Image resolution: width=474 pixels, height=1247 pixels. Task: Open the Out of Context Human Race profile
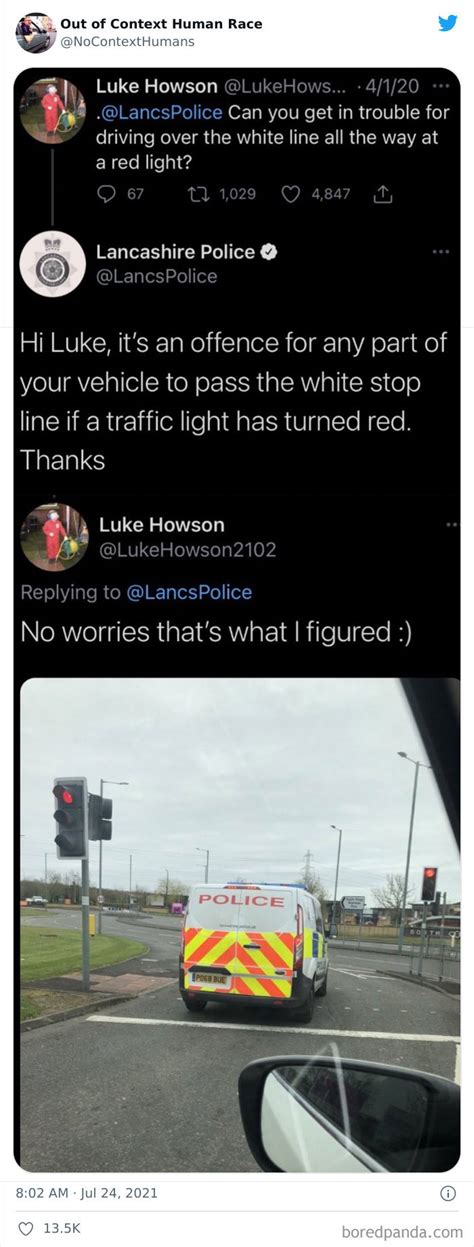click(161, 23)
